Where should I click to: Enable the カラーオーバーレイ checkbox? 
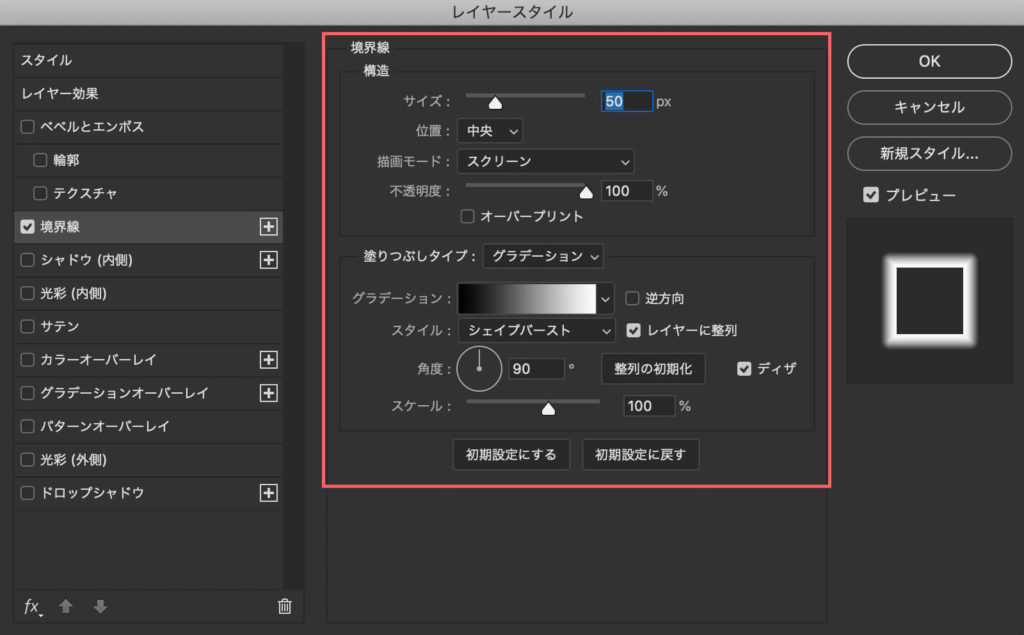click(x=27, y=360)
